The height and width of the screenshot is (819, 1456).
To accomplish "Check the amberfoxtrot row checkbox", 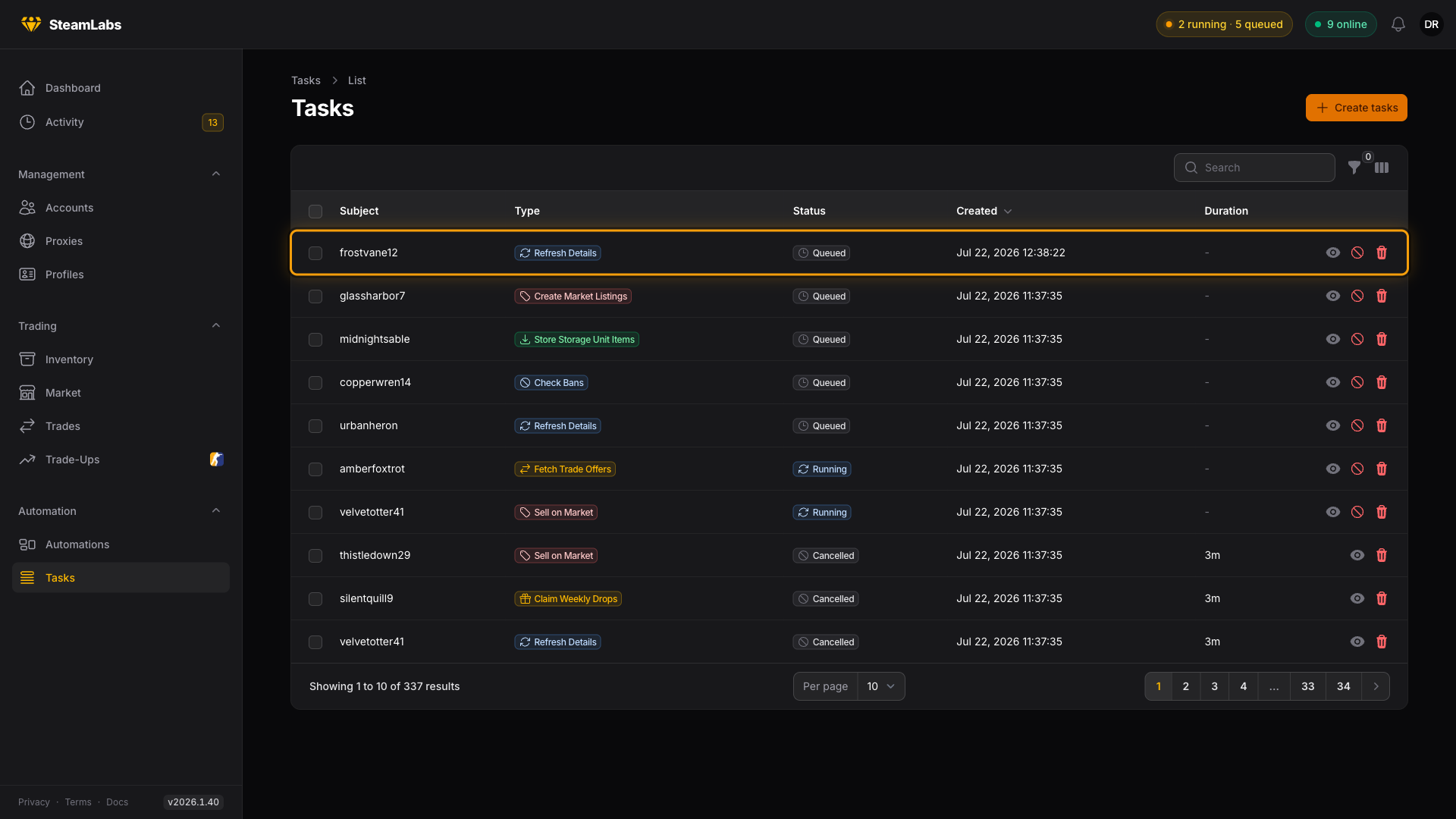I will click(x=315, y=469).
